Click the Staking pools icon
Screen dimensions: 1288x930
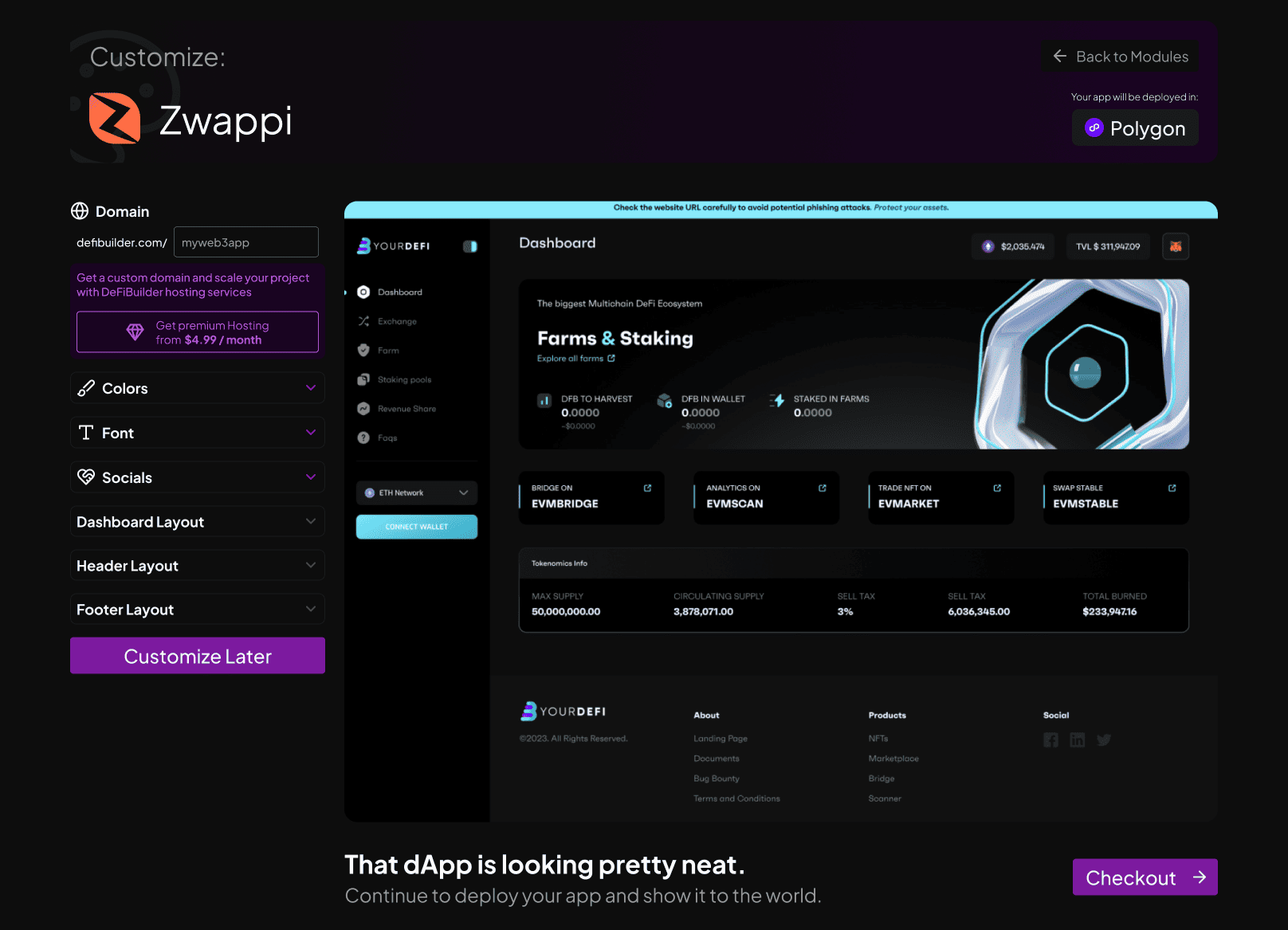[x=363, y=379]
